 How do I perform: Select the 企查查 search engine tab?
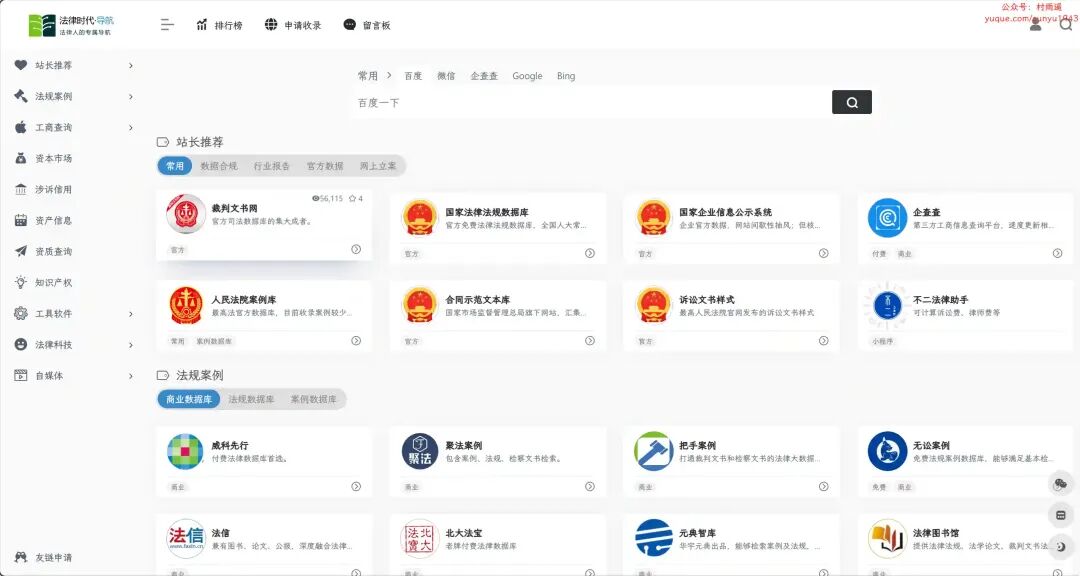[x=484, y=76]
